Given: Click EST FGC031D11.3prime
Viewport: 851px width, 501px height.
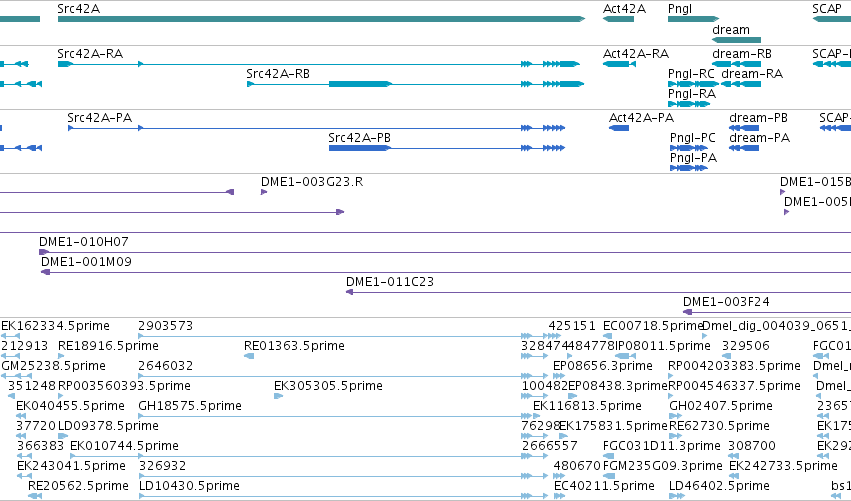Looking at the screenshot, I should tap(662, 446).
